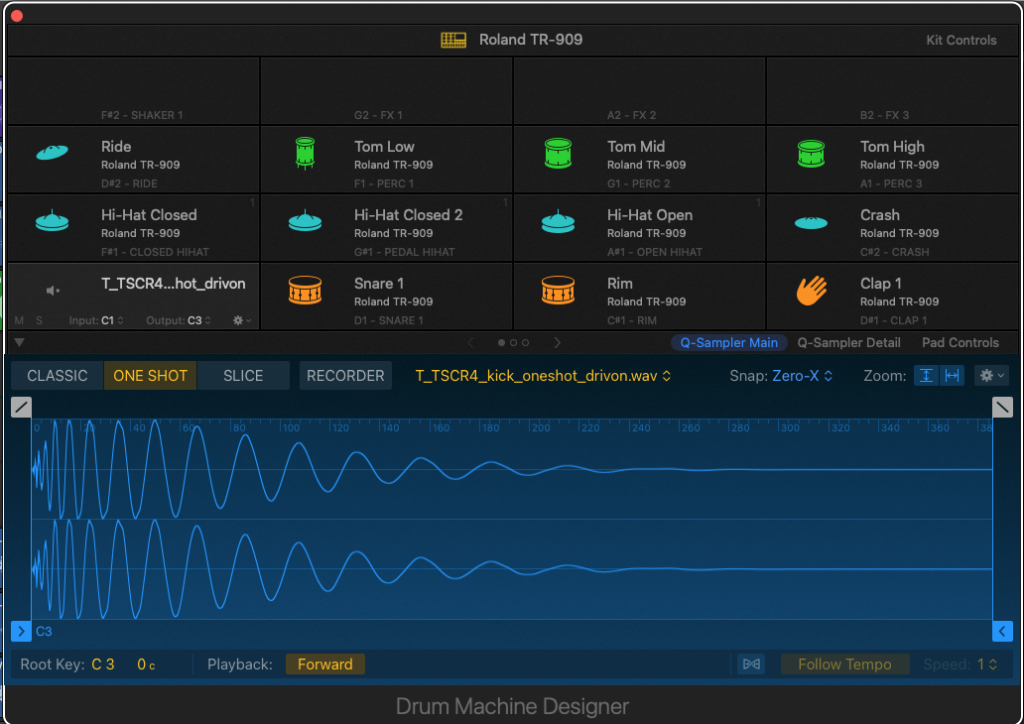The width and height of the screenshot is (1024, 724).
Task: Close the Drum Machine Designer window
Action: (17, 16)
